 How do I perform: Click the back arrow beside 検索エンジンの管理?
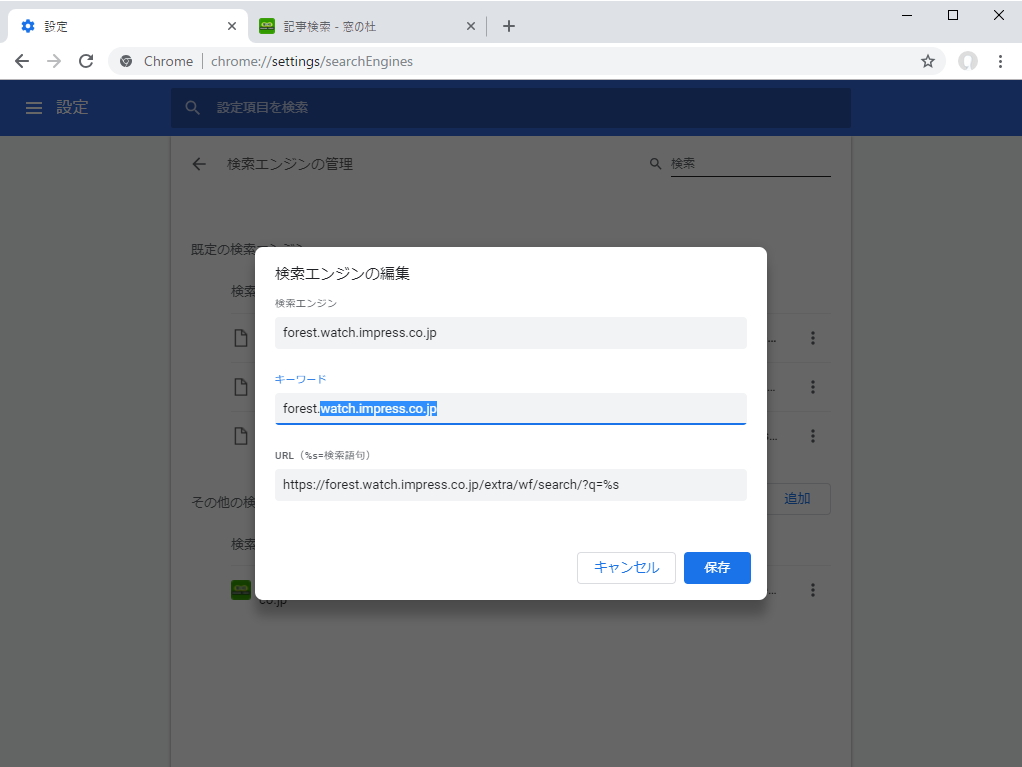click(198, 163)
